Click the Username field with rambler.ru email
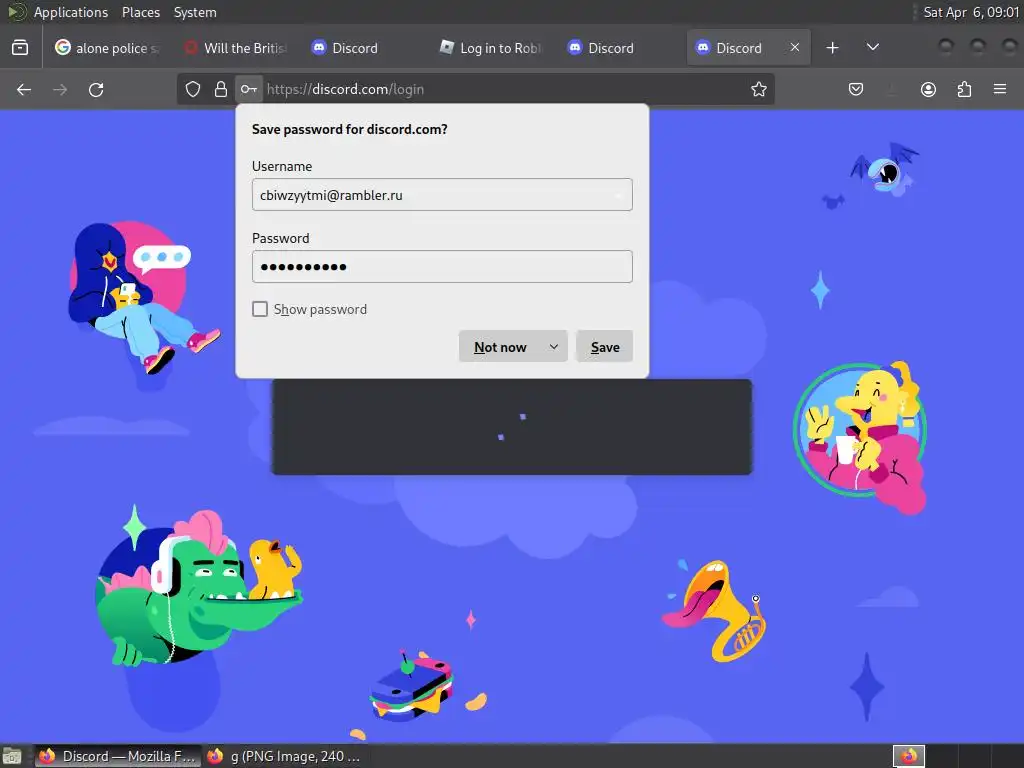Screen dimensions: 1024x768 [442, 195]
